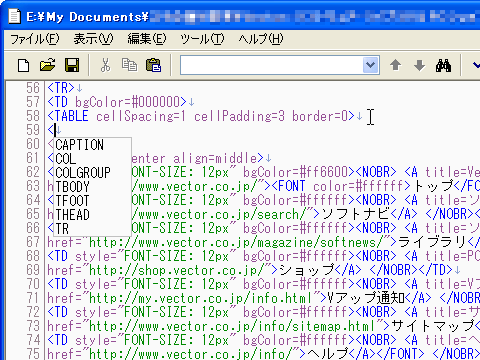Click line number 70 in the gutter

click(x=33, y=284)
